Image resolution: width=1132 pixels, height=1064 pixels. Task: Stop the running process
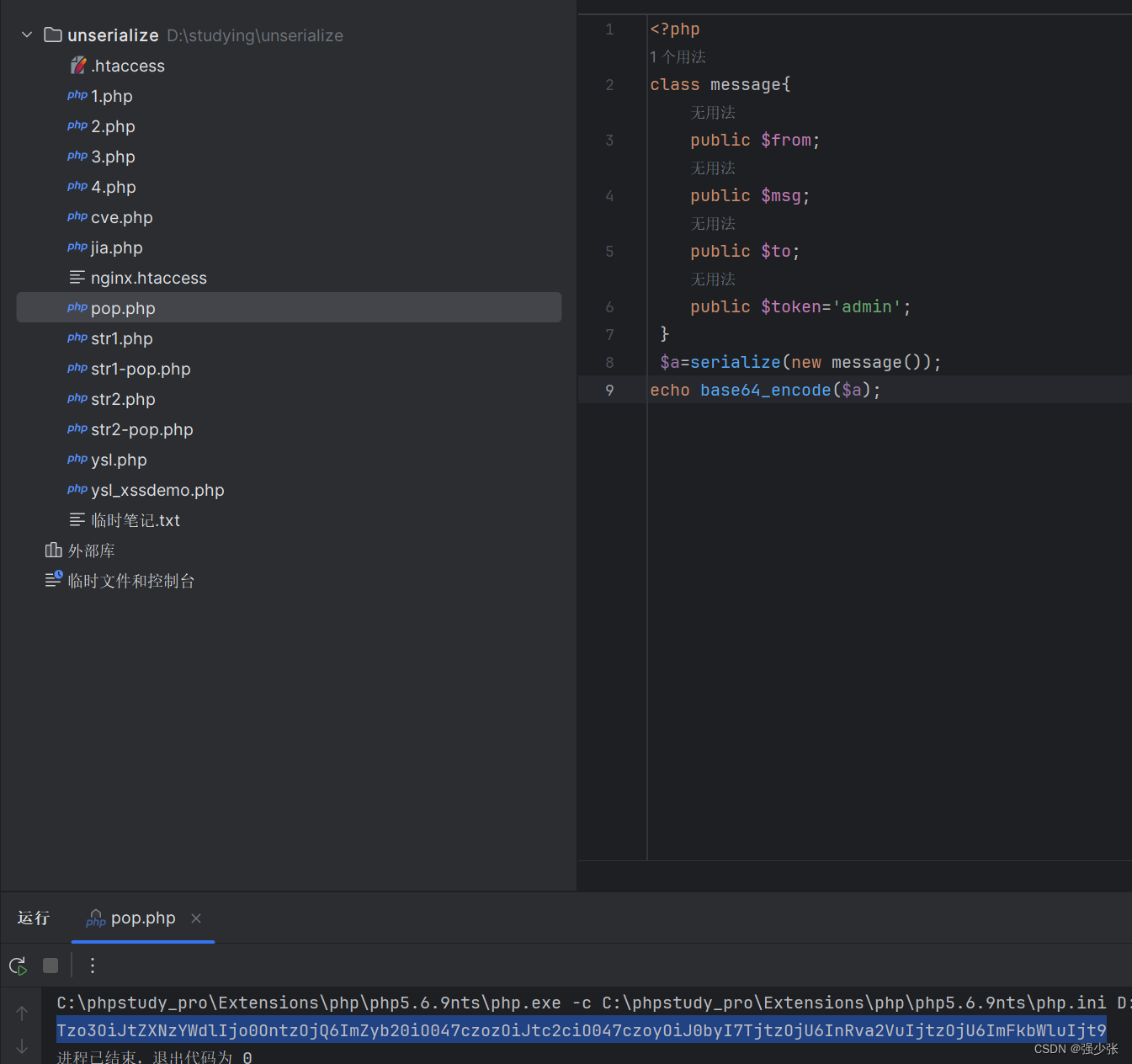coord(50,966)
